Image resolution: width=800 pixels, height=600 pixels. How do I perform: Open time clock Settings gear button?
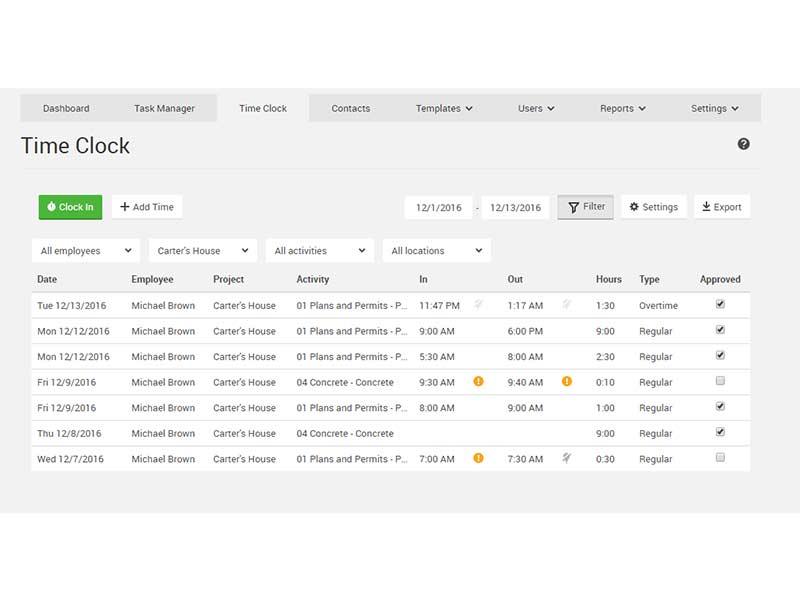tap(654, 207)
